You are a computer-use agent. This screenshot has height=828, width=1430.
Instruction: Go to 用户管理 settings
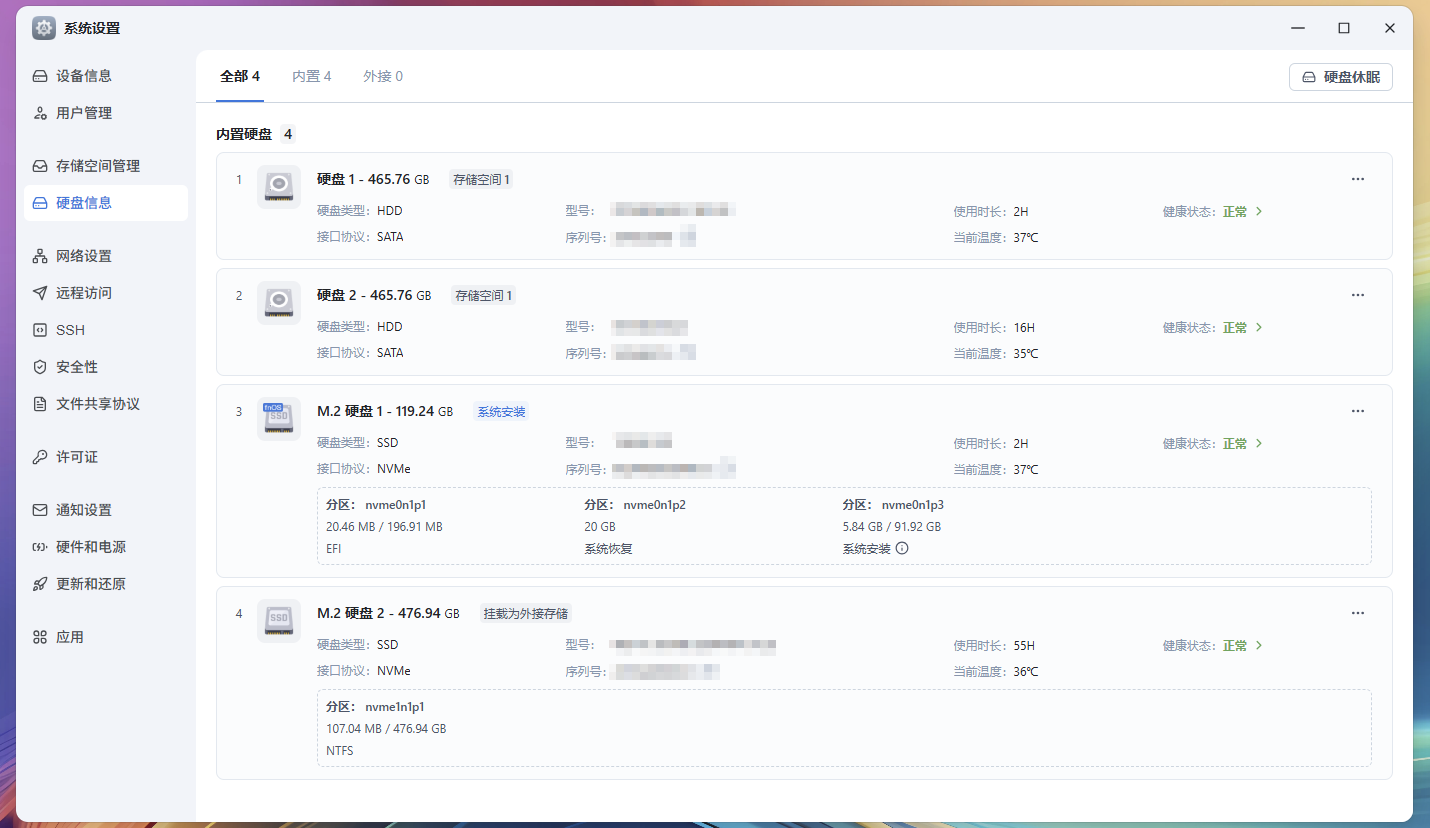(106, 113)
